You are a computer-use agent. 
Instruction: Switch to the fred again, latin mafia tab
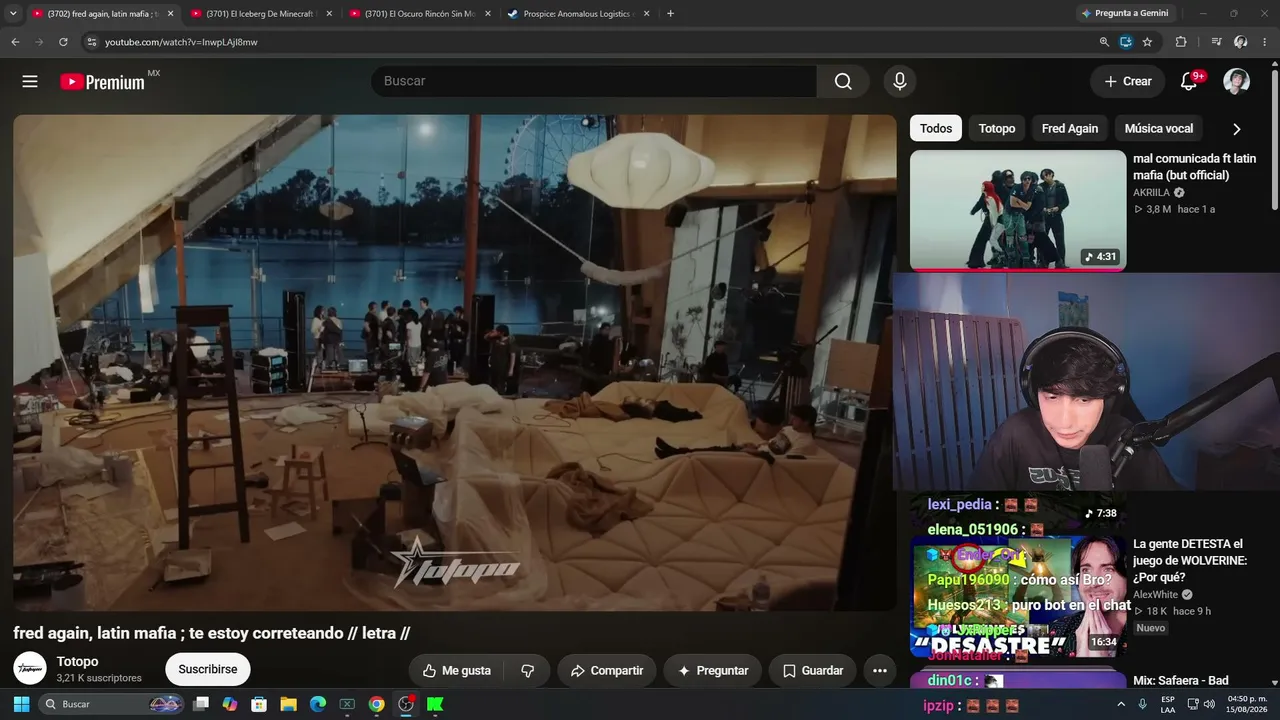point(104,14)
